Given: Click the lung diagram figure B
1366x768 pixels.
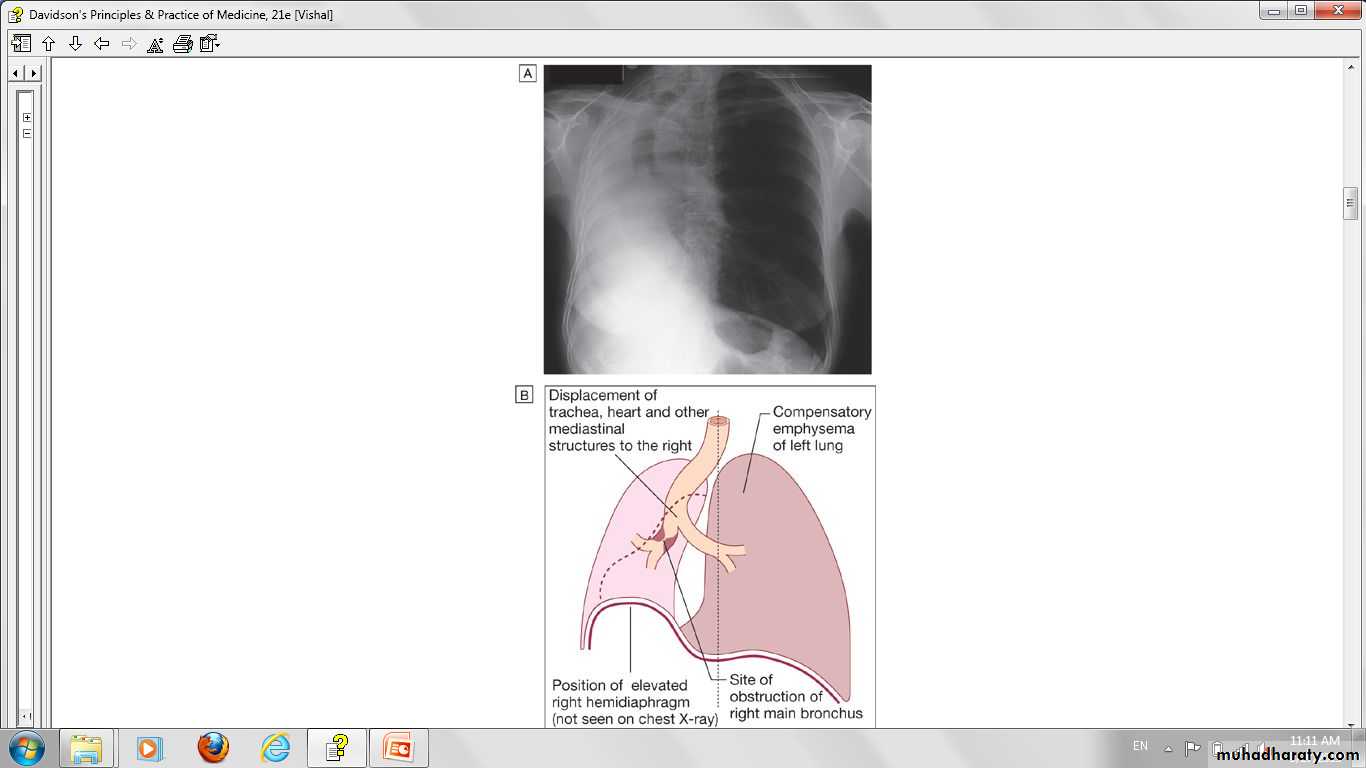Looking at the screenshot, I should coord(709,556).
